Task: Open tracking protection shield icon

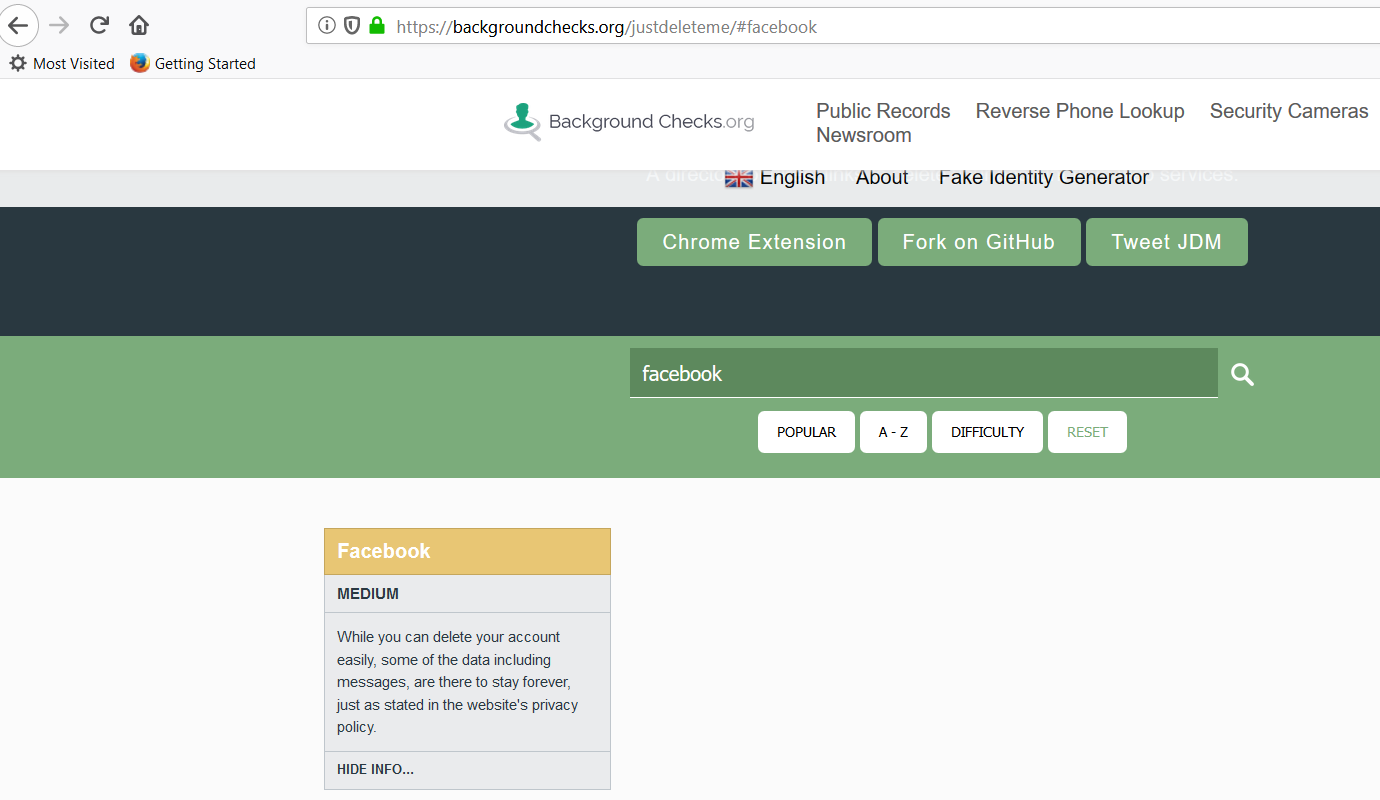Action: tap(352, 26)
